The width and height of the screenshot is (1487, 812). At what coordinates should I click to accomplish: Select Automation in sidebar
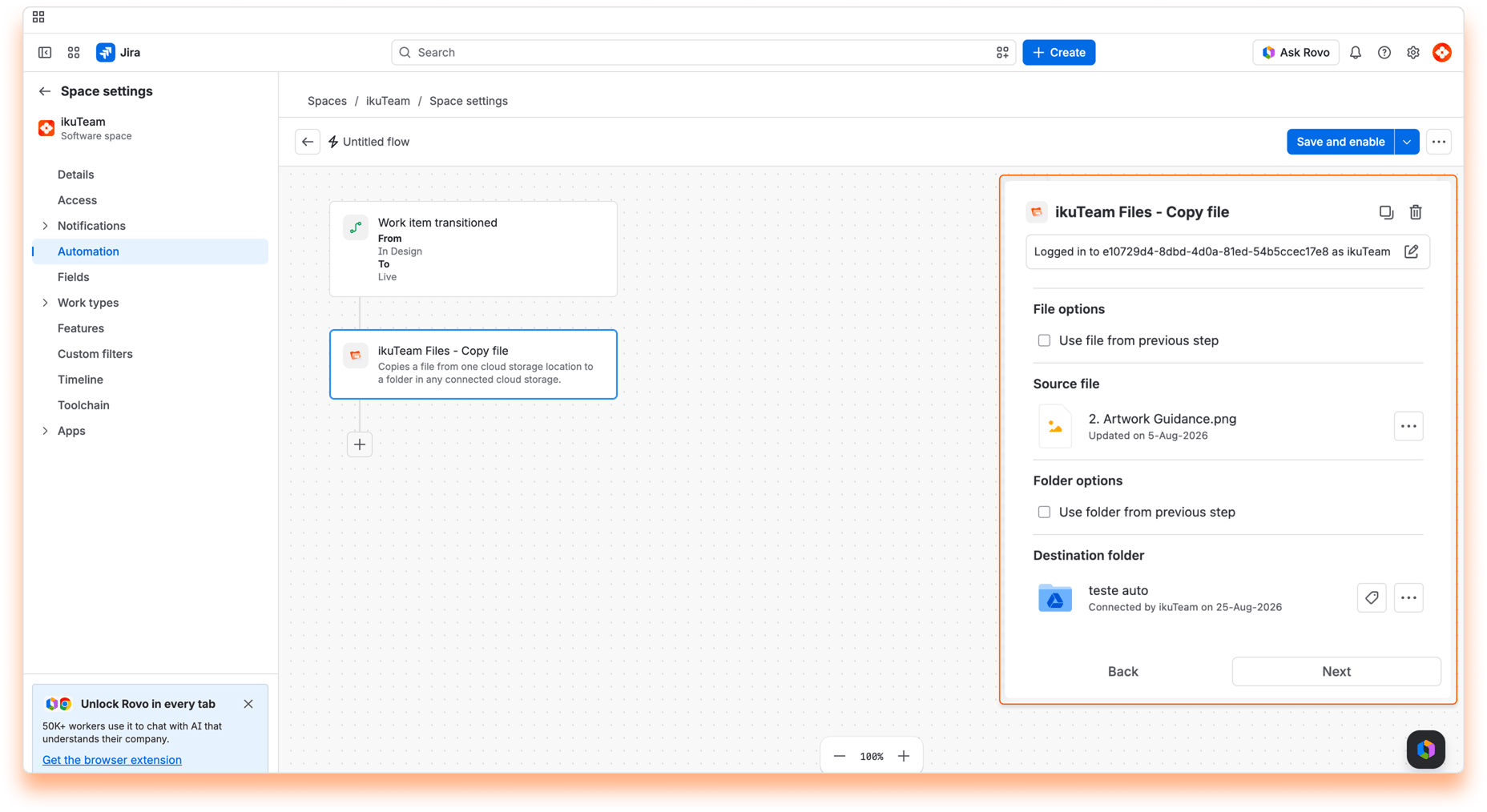point(150,251)
